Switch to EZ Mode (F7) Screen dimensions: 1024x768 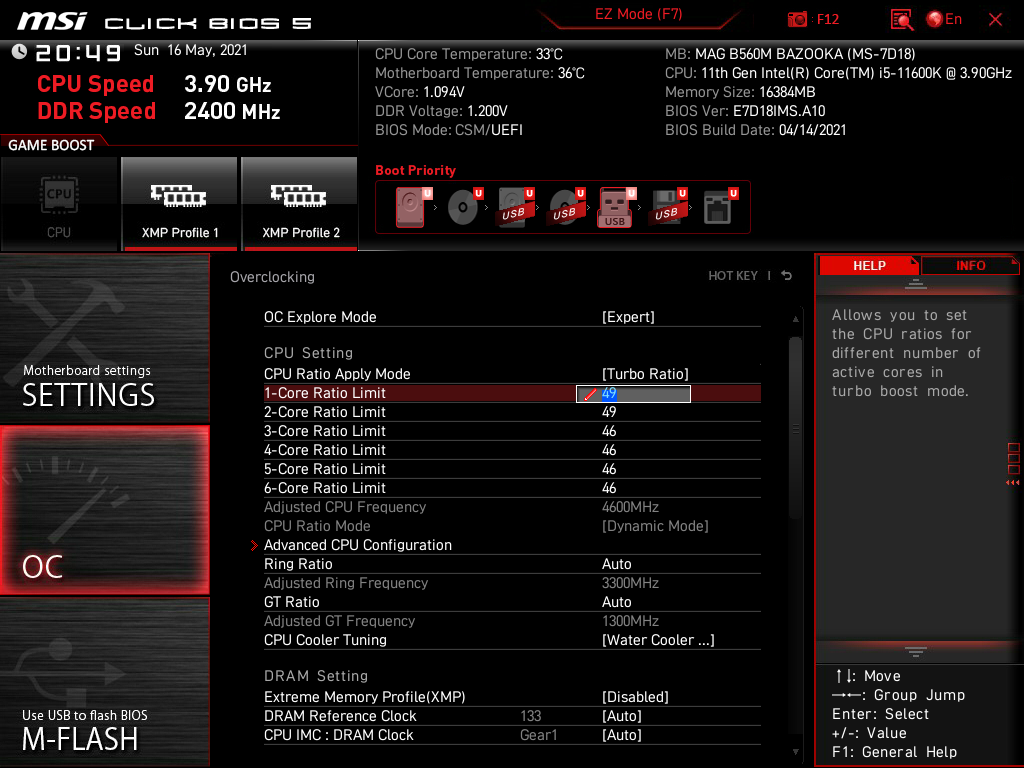point(638,14)
